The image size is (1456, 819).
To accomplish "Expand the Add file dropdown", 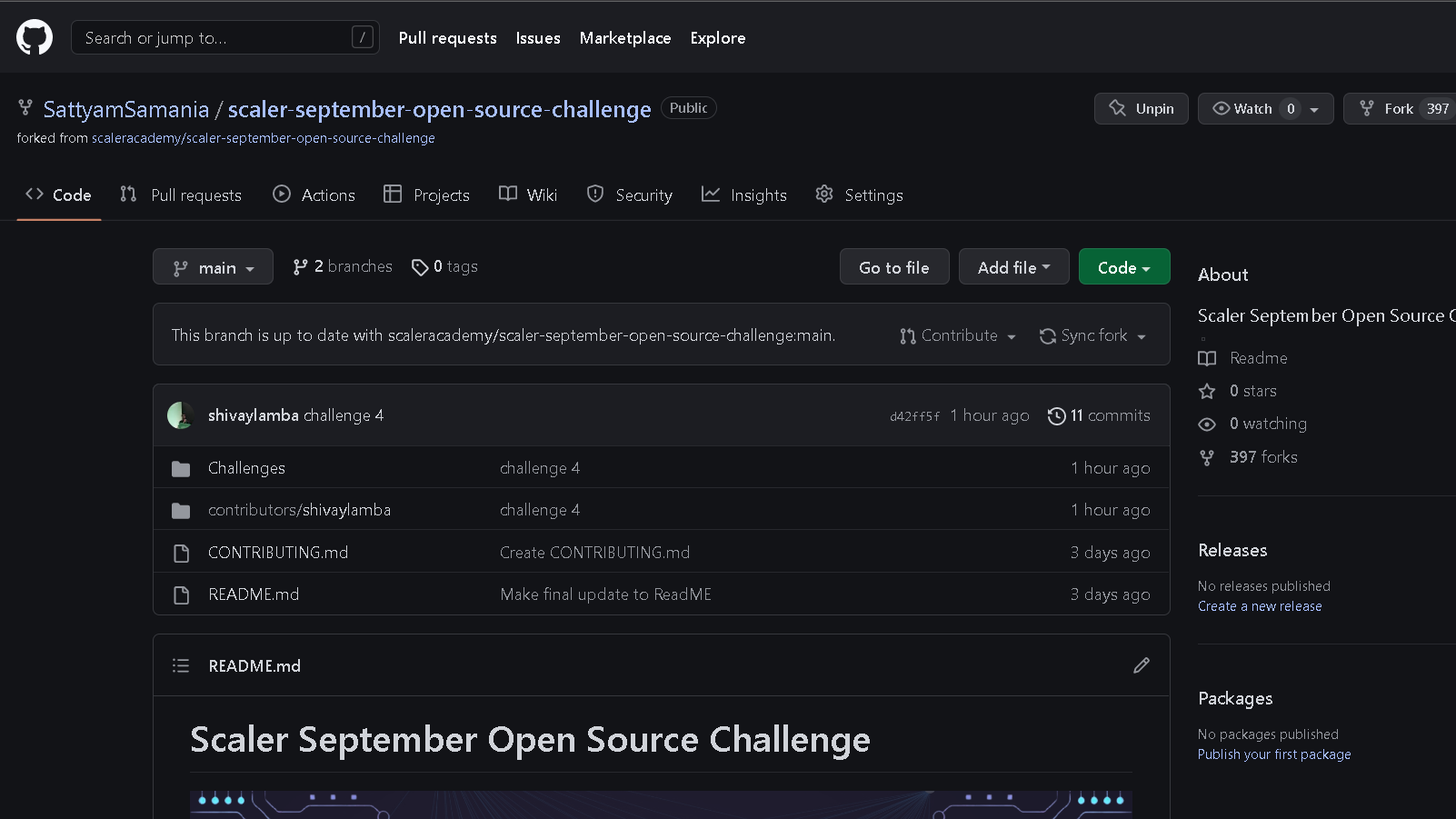I will pyautogui.click(x=1013, y=266).
